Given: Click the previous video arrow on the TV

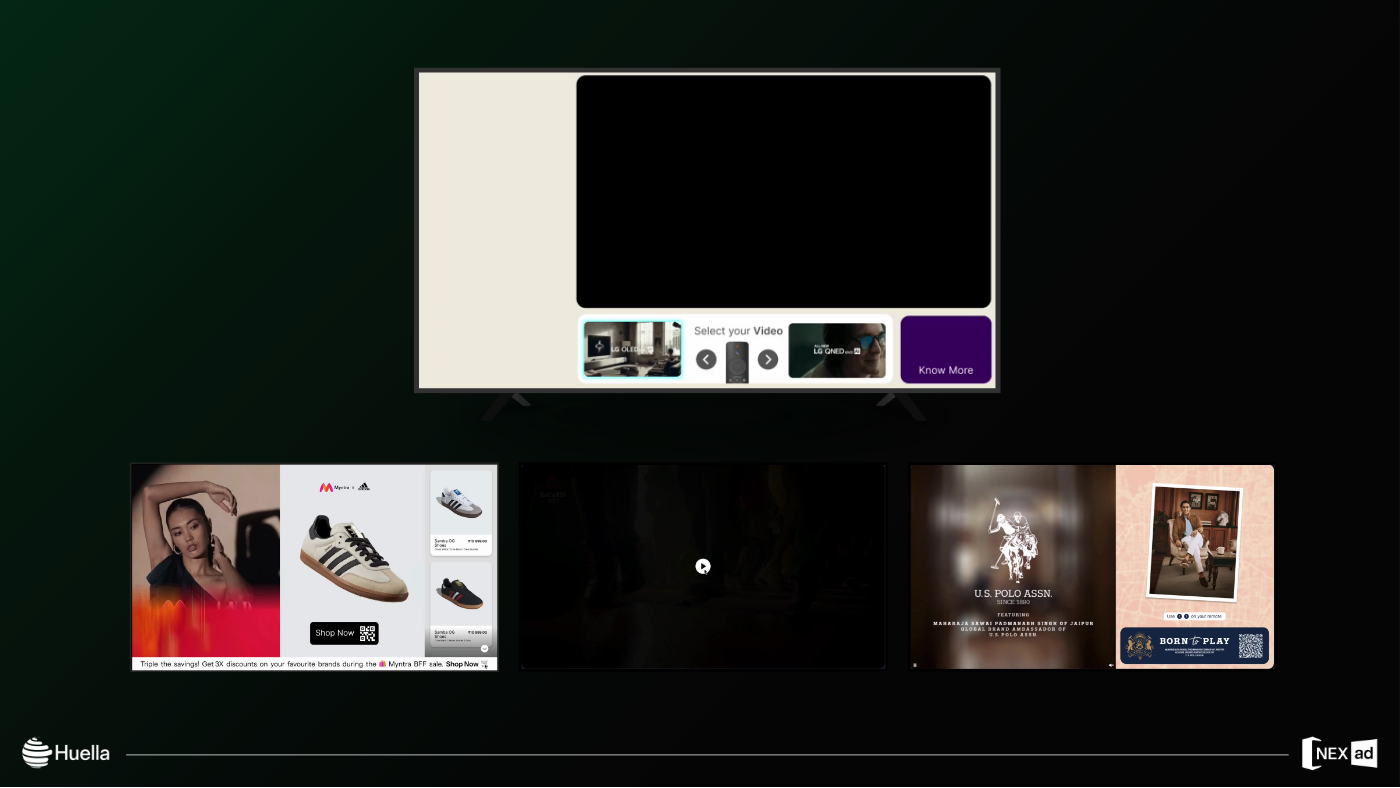Looking at the screenshot, I should click(706, 359).
